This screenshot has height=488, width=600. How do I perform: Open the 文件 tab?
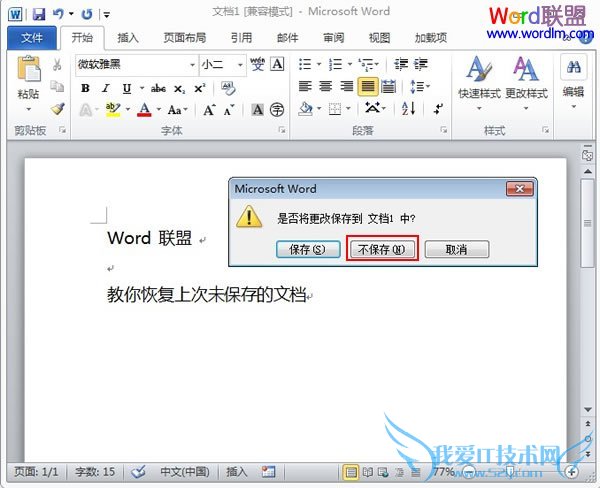32,38
